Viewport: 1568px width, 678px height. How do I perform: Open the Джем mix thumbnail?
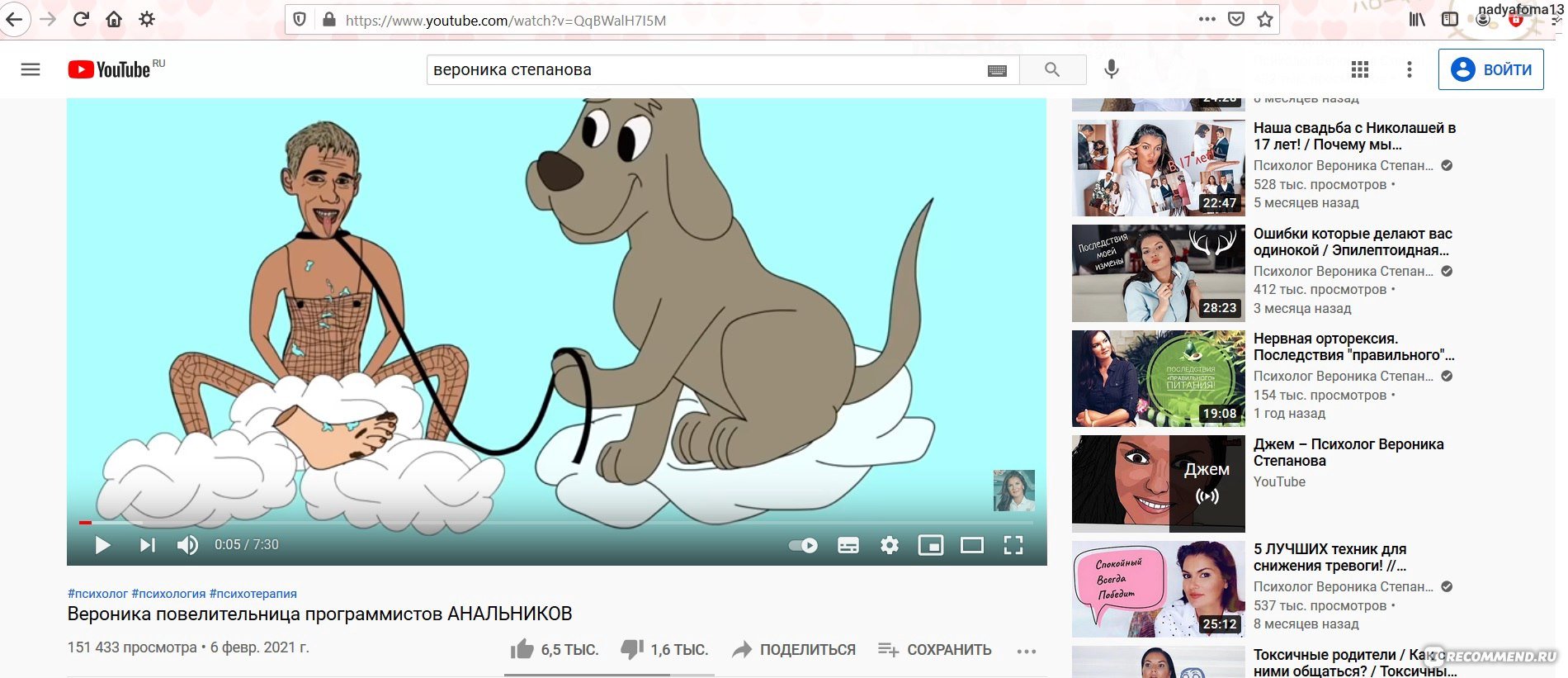point(1158,484)
